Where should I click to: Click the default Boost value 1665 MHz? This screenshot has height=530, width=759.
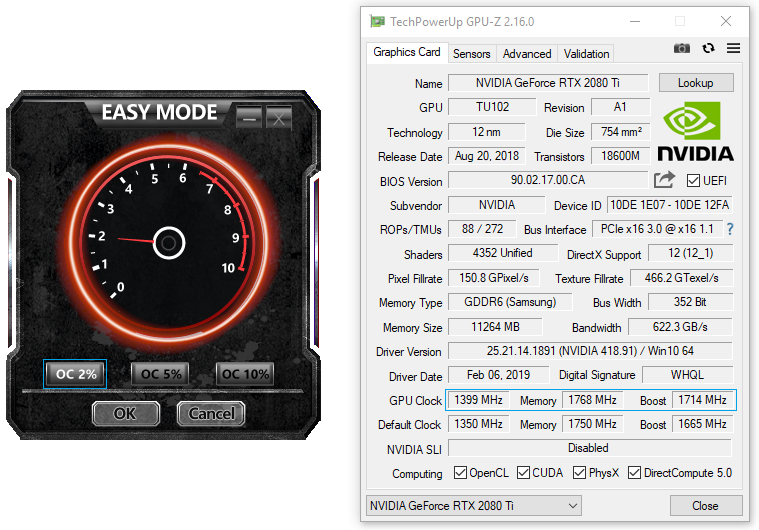[702, 424]
